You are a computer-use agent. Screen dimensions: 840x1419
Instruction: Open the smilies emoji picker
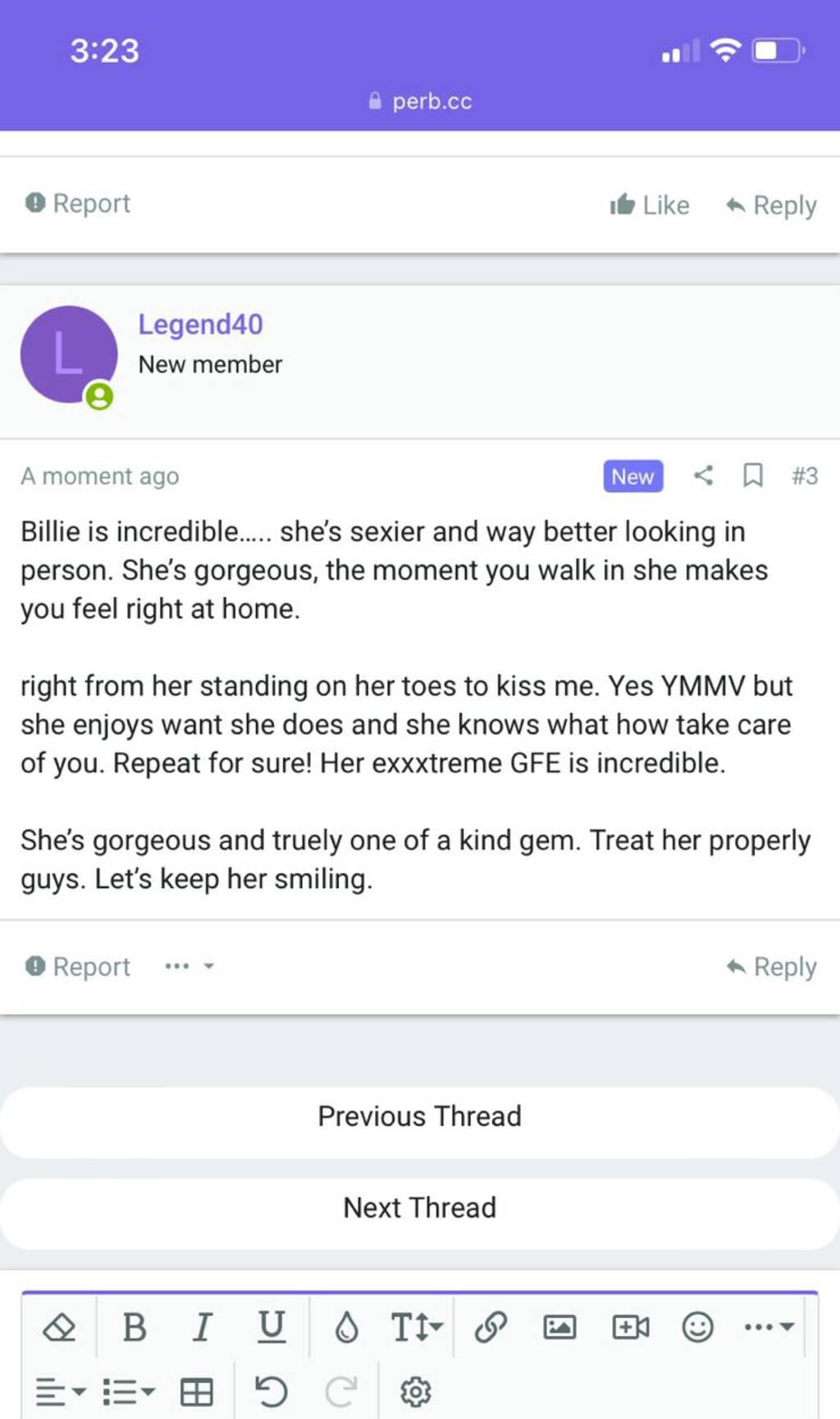click(x=697, y=1327)
